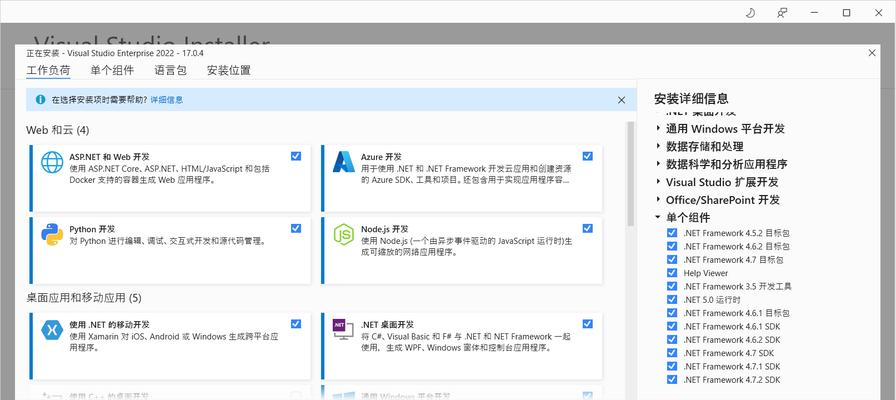Dismiss the help banner with its X

622,100
